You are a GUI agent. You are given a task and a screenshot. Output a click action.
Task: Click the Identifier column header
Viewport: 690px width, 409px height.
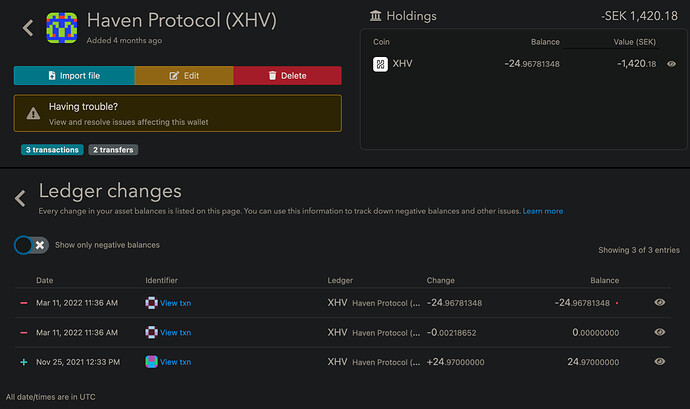click(161, 280)
